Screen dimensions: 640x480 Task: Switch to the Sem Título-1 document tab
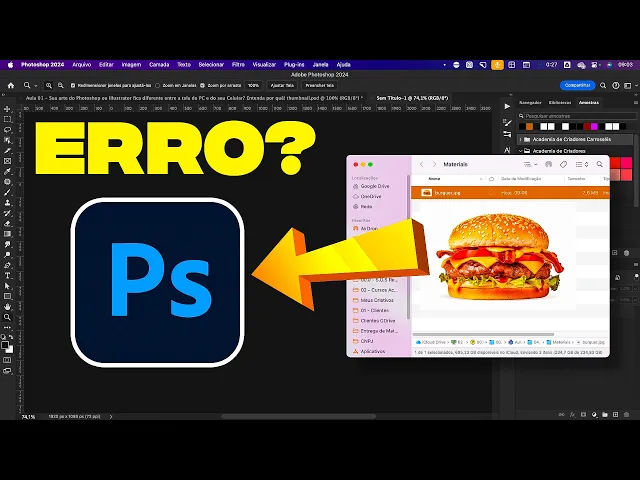coord(412,98)
